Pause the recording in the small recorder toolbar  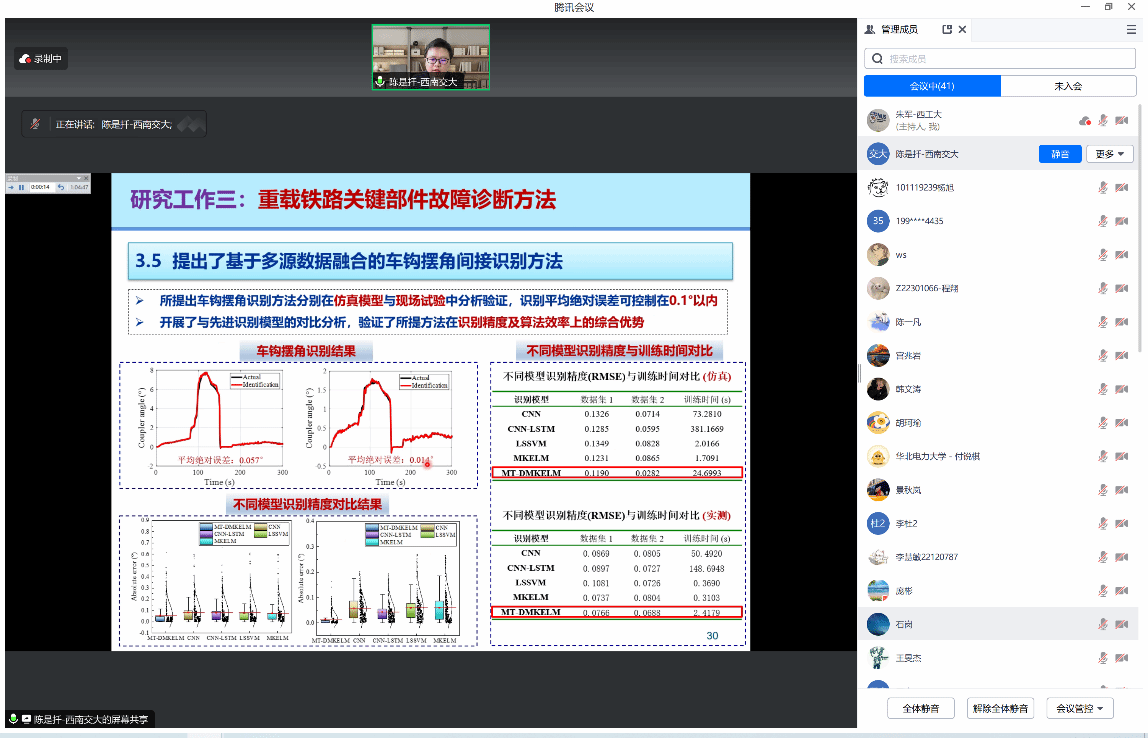(x=22, y=187)
